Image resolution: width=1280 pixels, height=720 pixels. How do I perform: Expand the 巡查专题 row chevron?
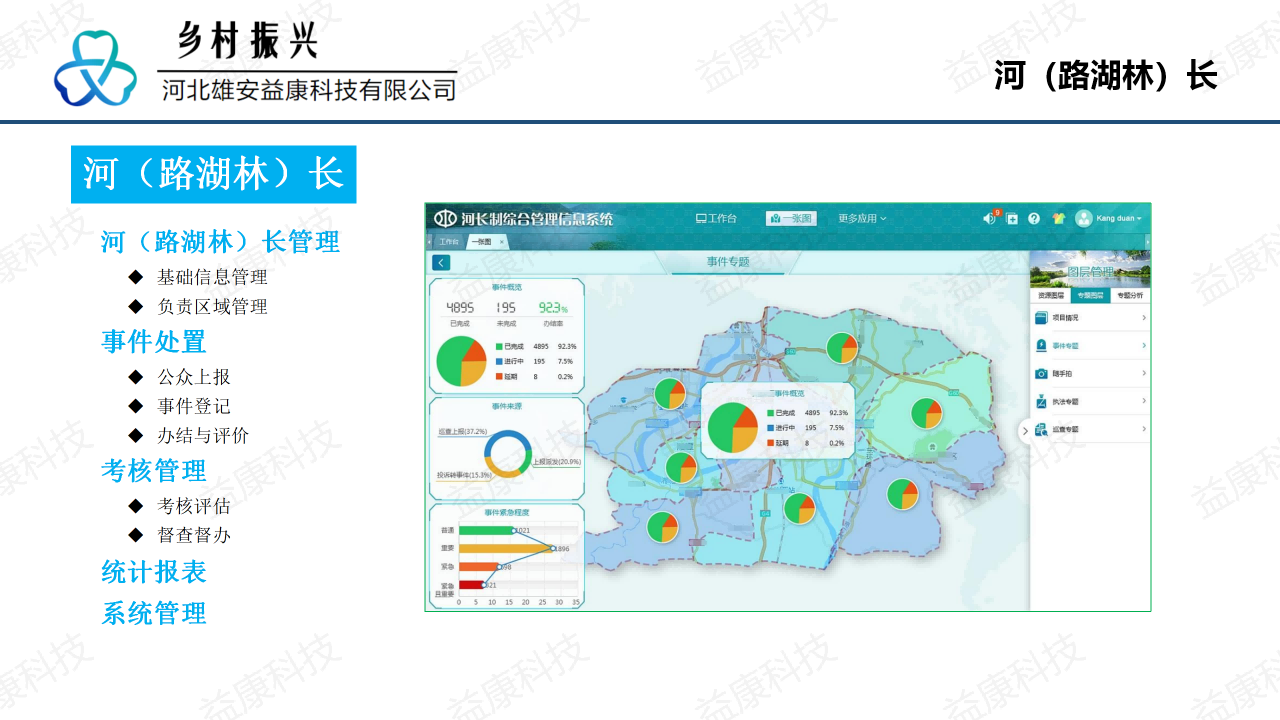[x=1144, y=429]
